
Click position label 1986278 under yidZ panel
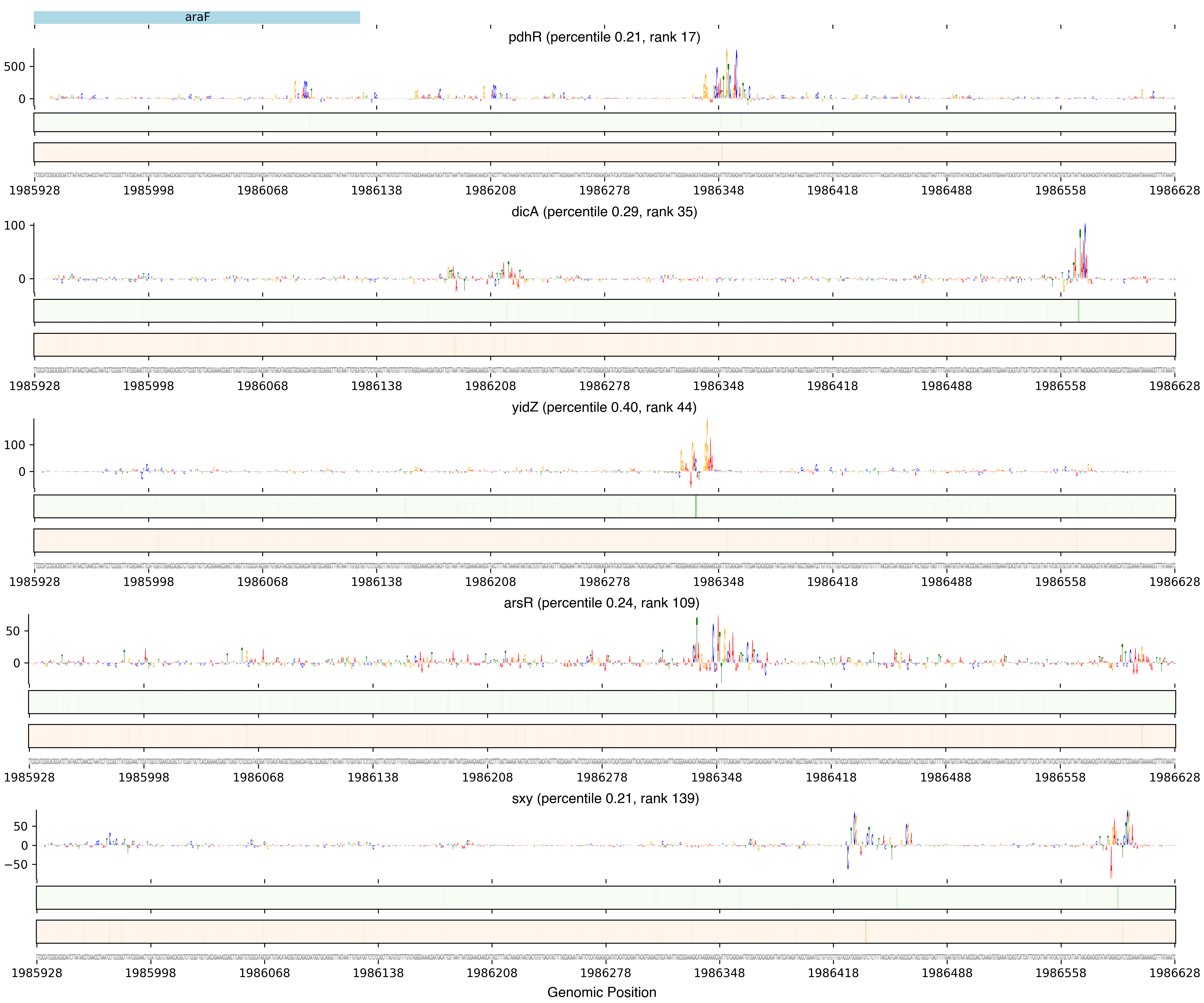click(x=604, y=582)
